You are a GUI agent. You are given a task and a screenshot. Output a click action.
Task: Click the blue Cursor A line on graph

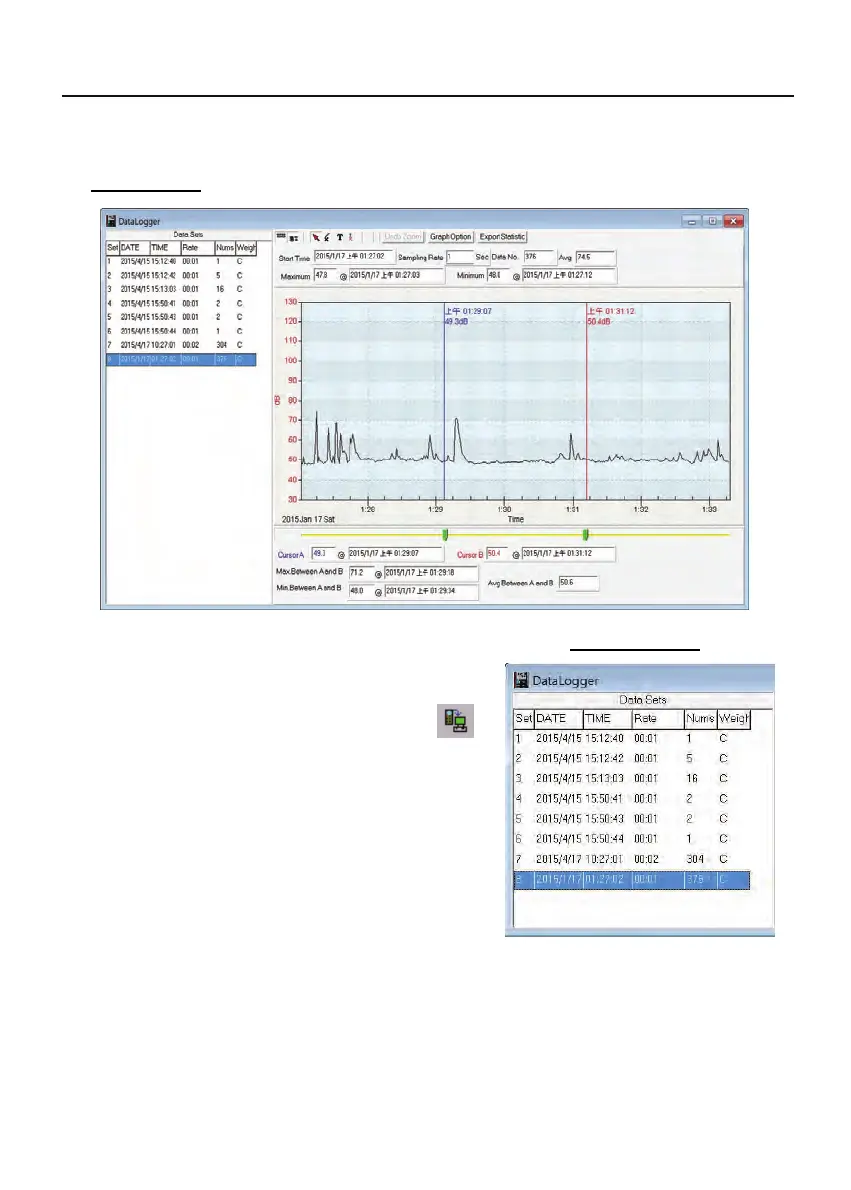click(444, 401)
